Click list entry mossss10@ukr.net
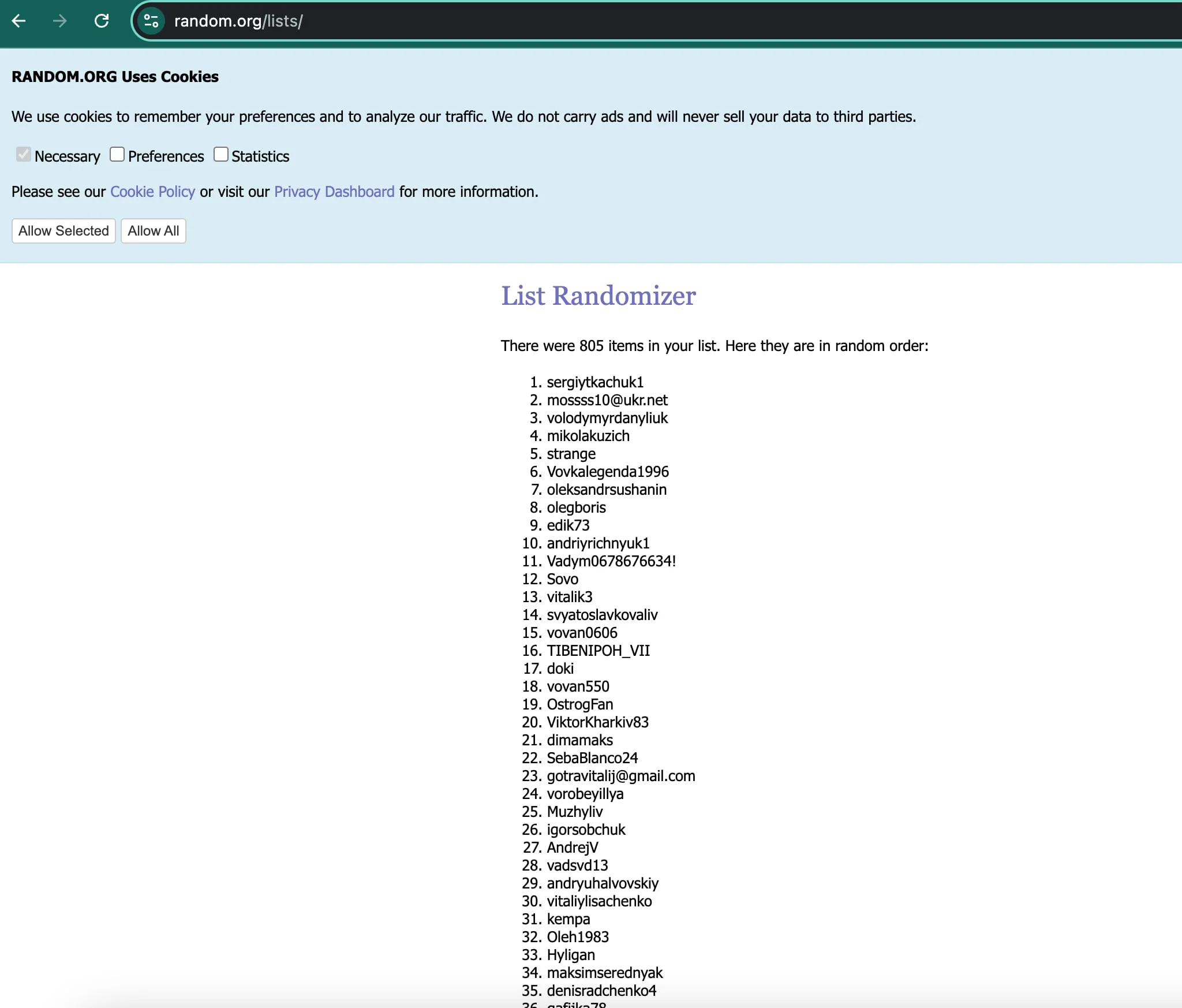 [x=607, y=400]
